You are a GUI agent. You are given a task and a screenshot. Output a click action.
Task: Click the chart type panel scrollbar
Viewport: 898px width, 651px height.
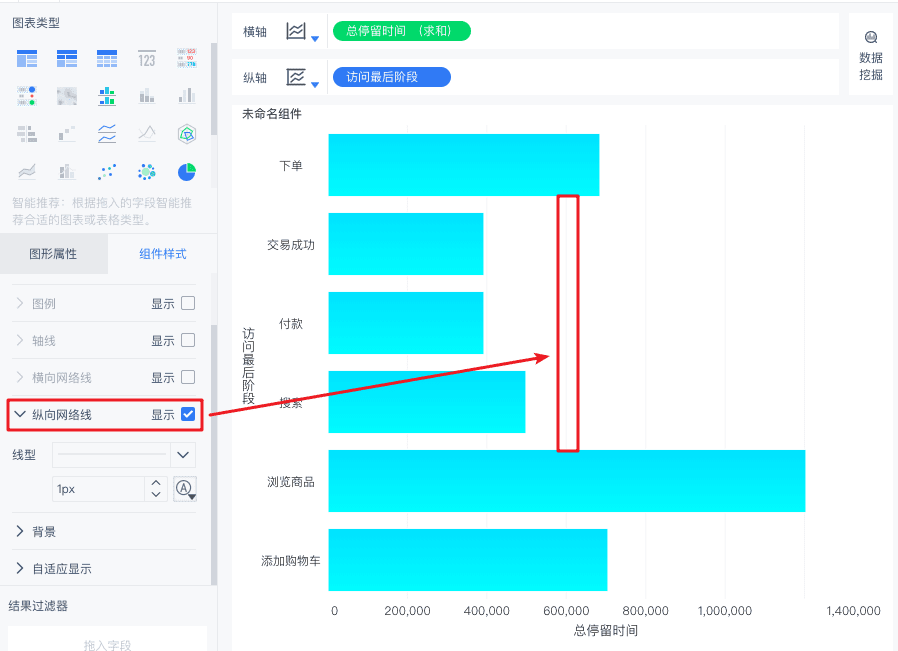point(214,89)
